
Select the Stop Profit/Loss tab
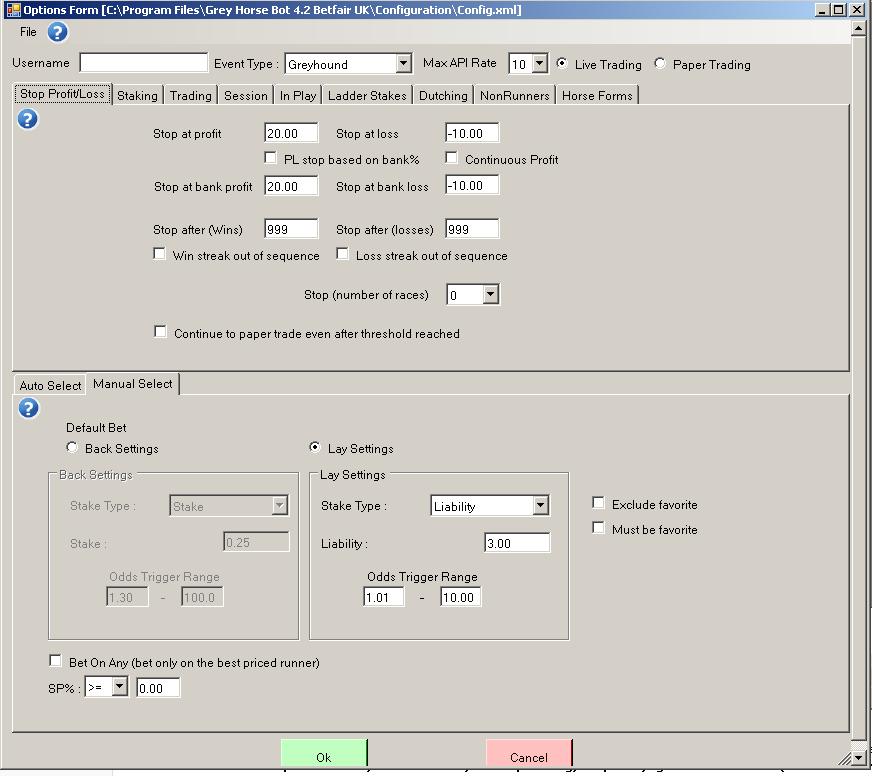click(x=62, y=93)
